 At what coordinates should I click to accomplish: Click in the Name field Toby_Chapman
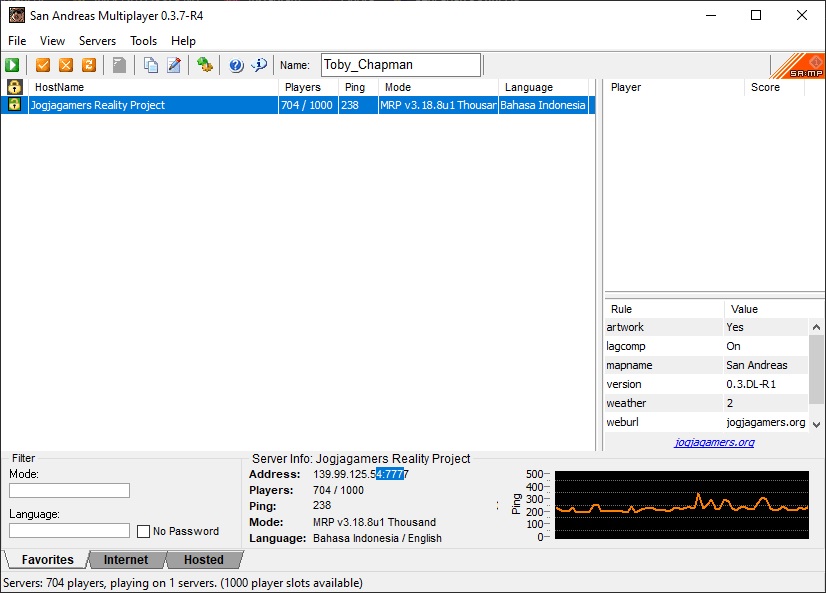401,65
